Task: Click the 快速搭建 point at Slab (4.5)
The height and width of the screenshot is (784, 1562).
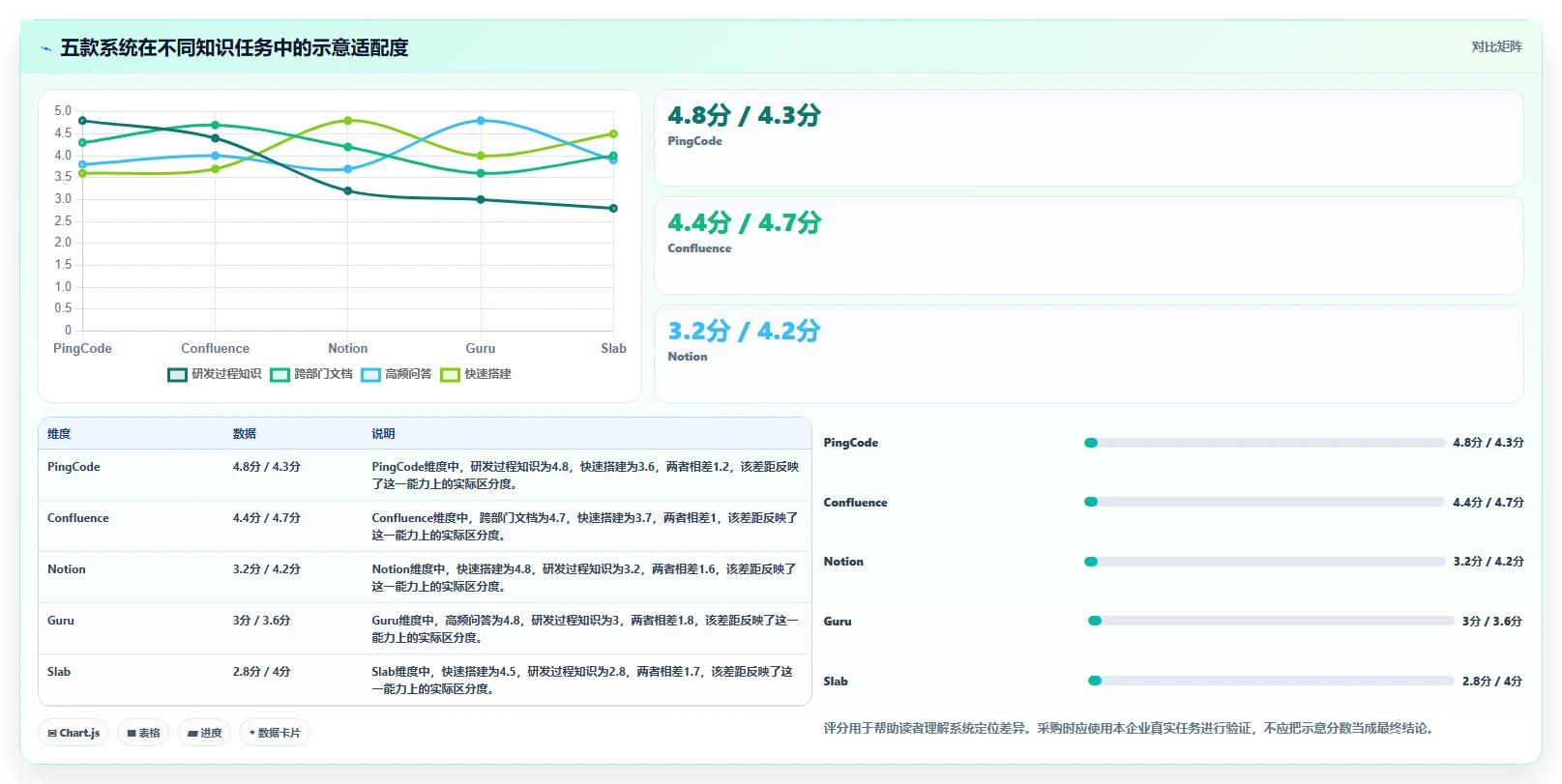Action: [613, 133]
